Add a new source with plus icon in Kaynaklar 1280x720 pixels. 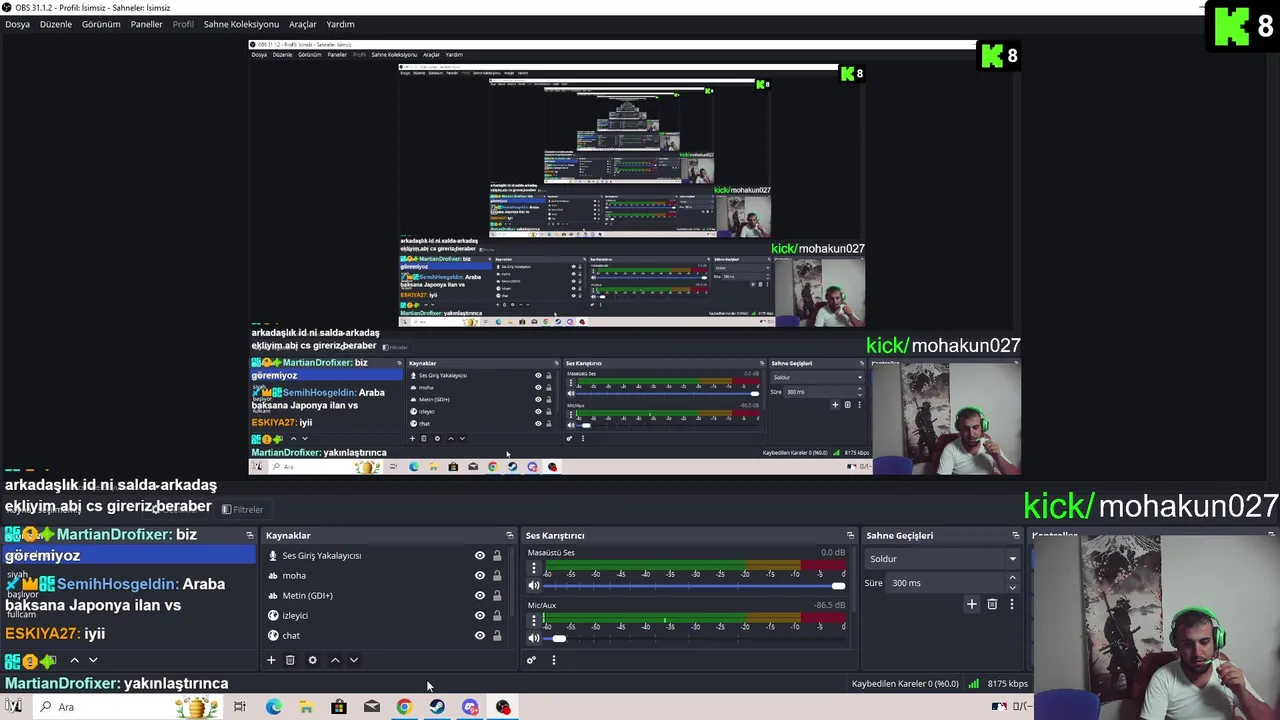click(271, 660)
